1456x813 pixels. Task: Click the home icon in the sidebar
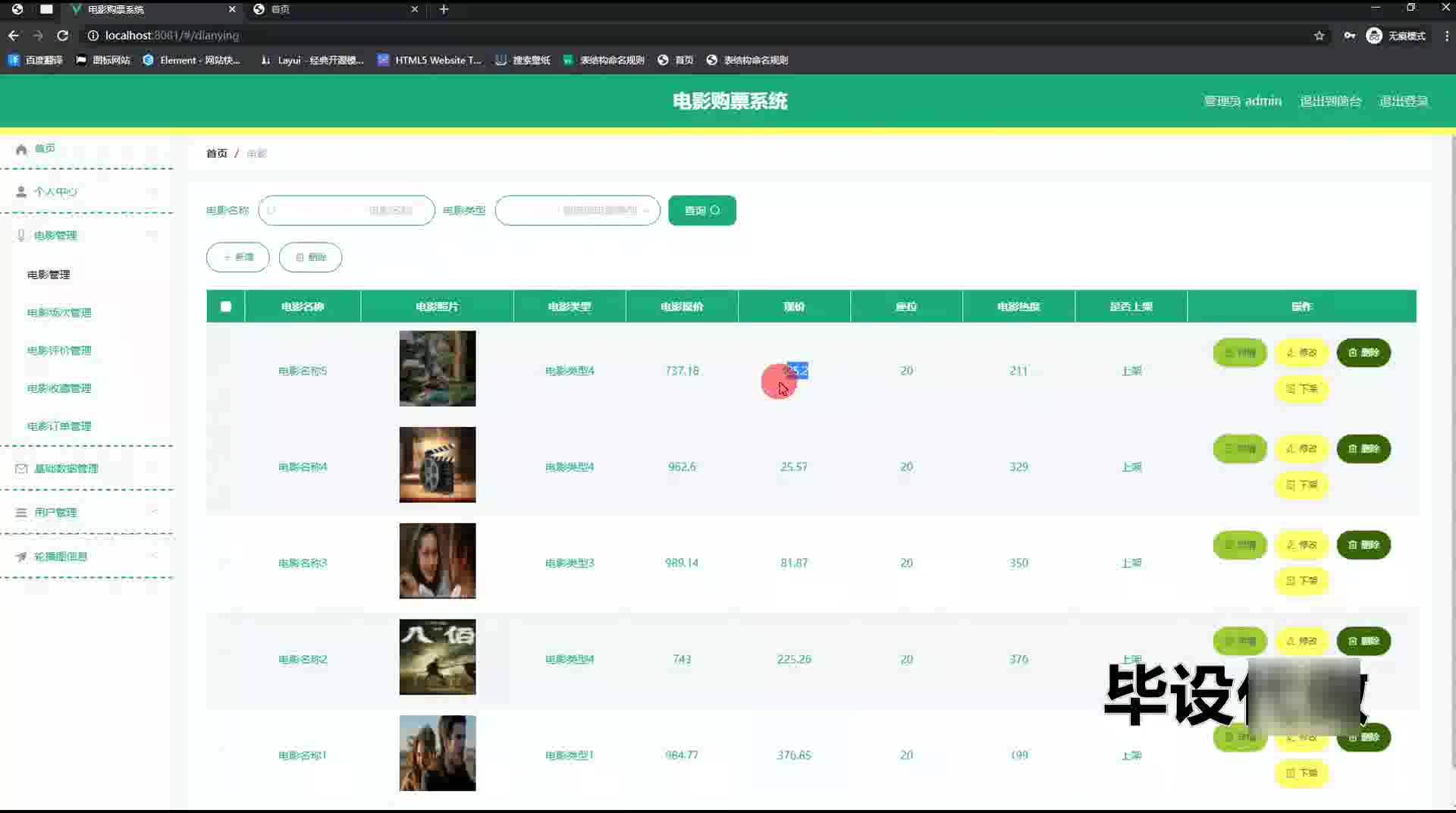click(x=21, y=149)
